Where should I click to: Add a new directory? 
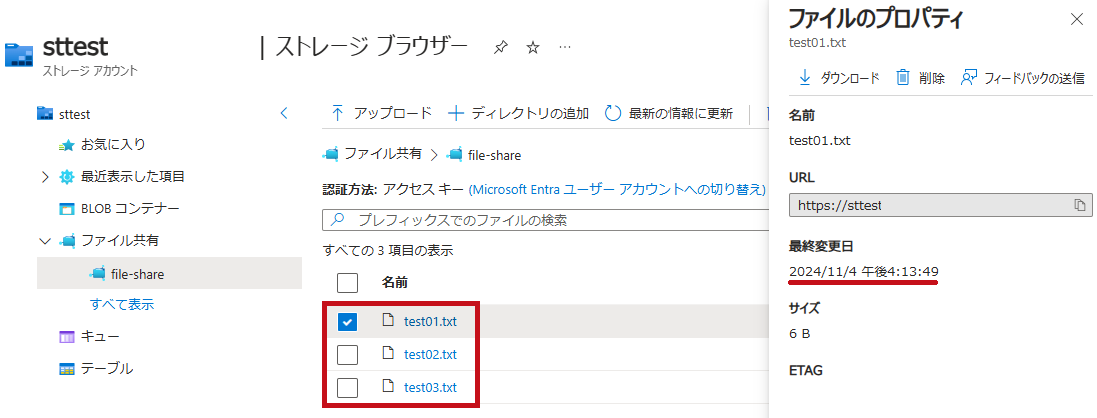click(x=518, y=113)
